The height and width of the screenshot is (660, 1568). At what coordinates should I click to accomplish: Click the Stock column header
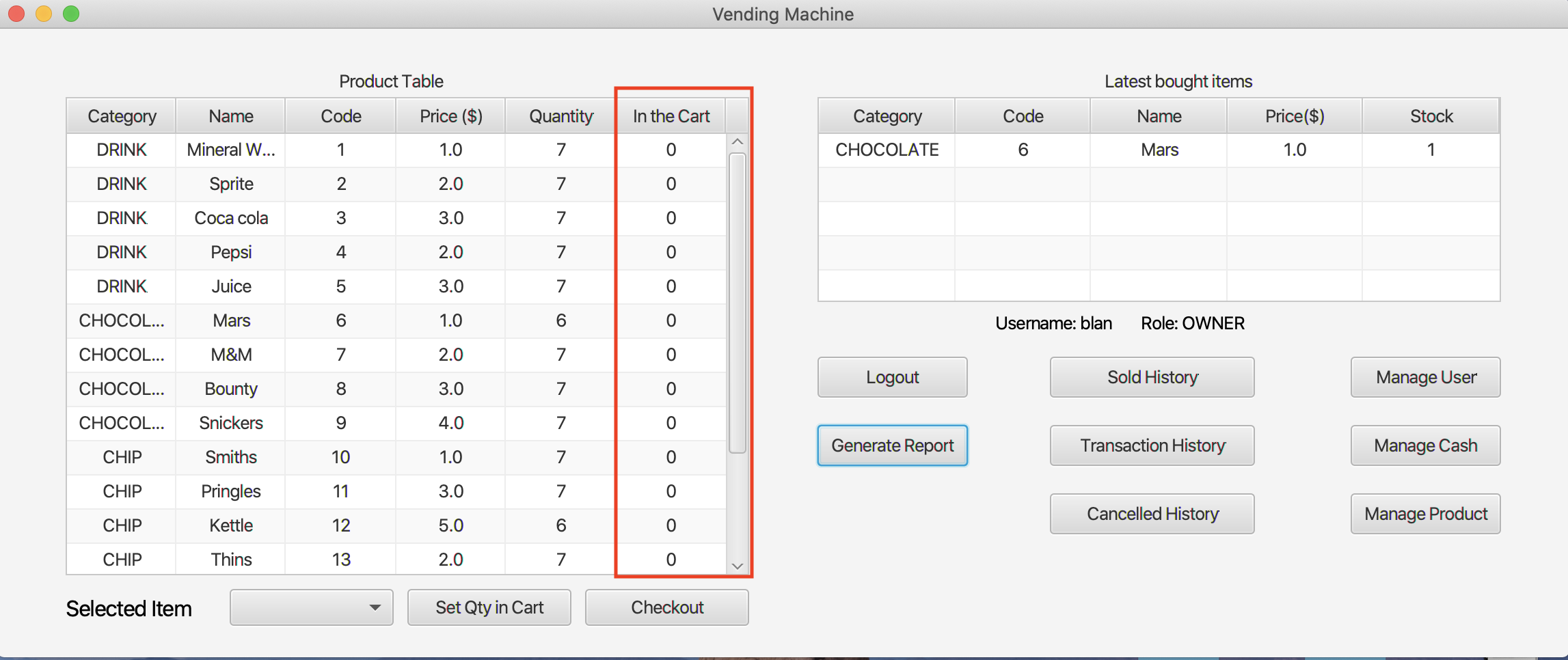(x=1431, y=116)
